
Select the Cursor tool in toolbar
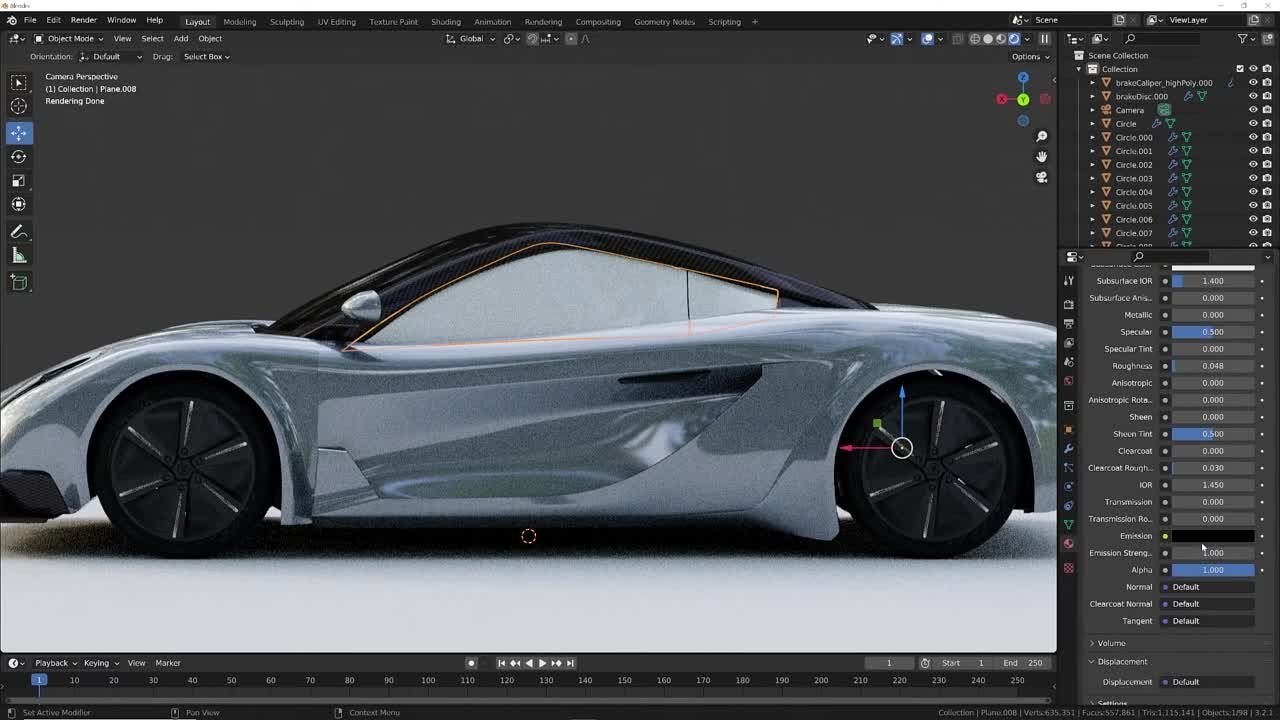19,107
